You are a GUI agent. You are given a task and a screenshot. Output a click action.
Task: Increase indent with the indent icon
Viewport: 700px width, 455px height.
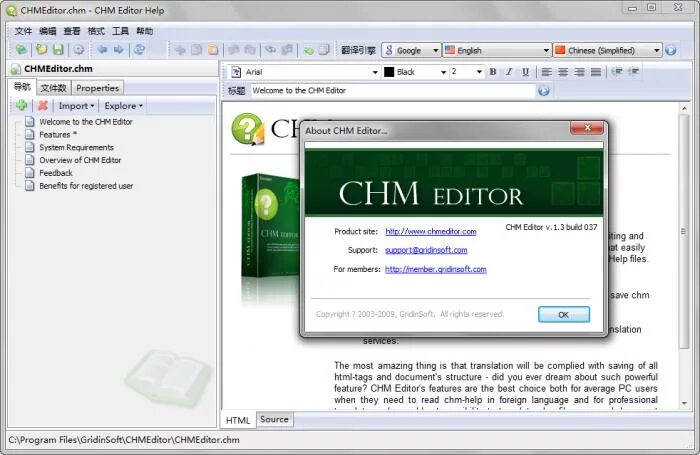tap(633, 71)
